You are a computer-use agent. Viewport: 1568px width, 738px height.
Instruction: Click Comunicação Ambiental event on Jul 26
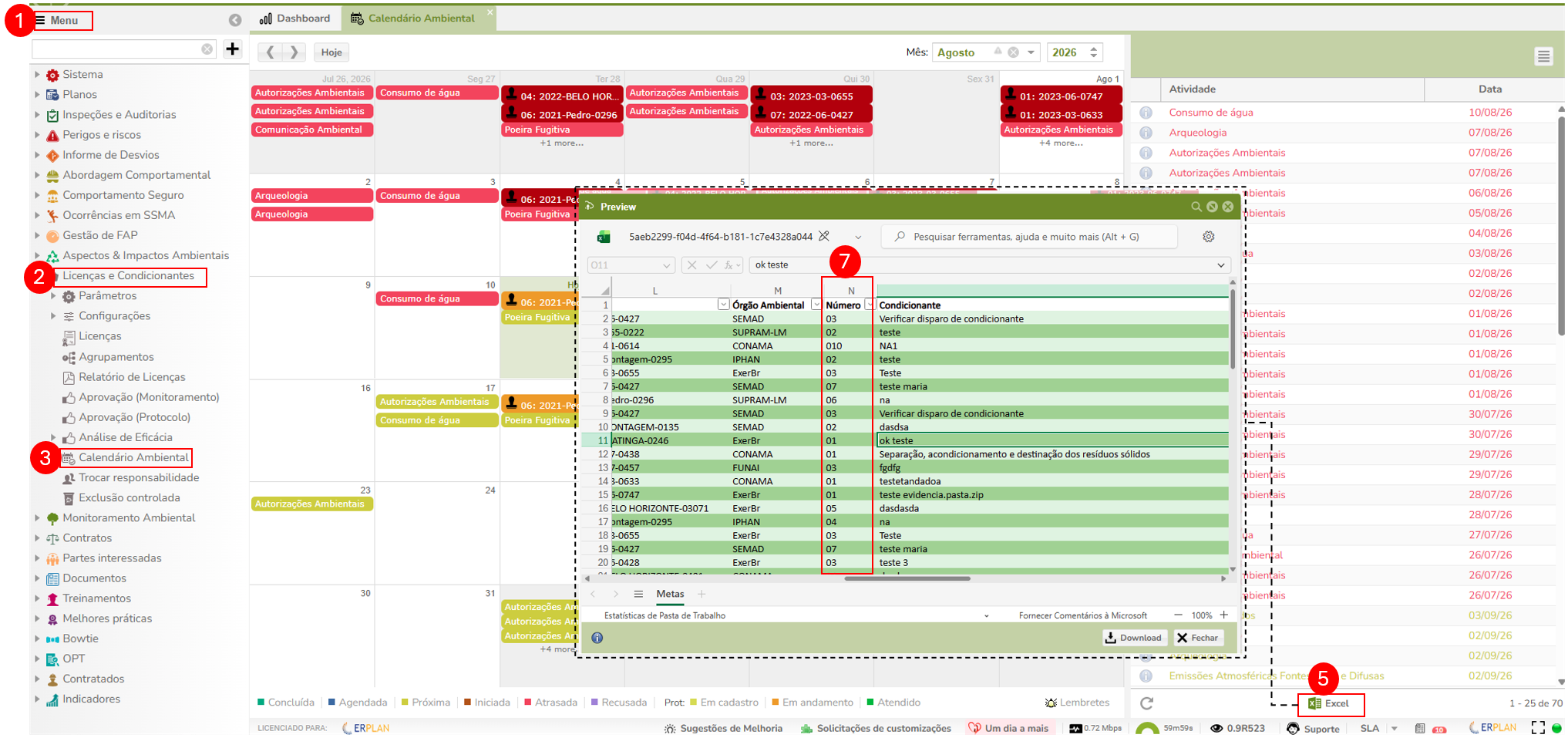coord(312,130)
